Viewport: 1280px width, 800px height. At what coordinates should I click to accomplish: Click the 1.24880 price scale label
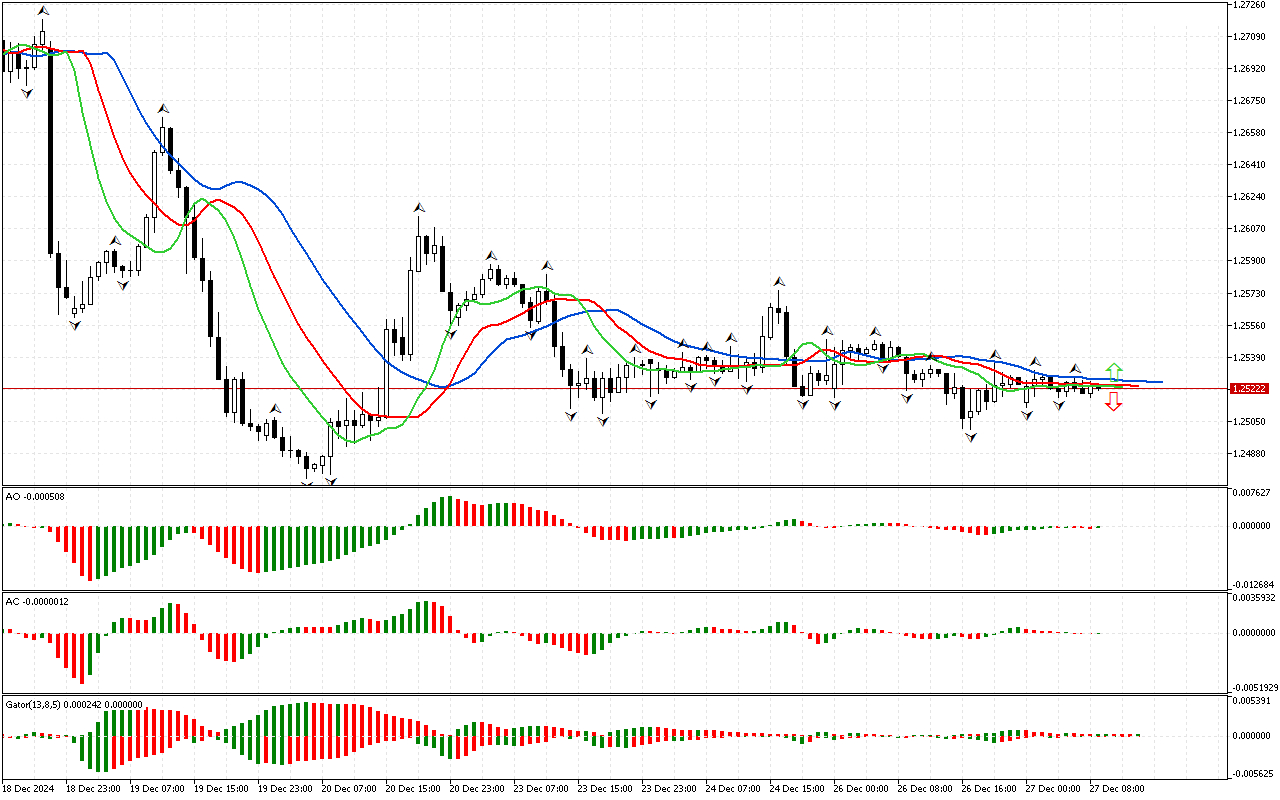[x=1250, y=454]
